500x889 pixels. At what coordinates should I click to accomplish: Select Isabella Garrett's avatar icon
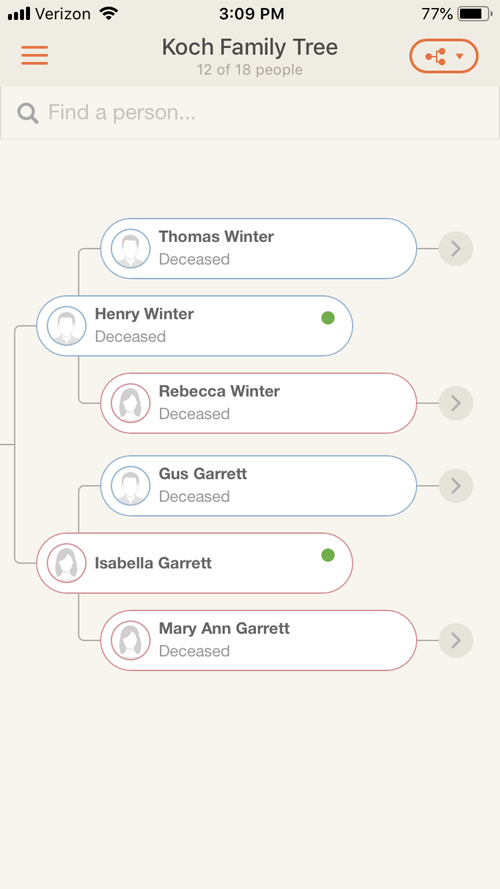pos(66,563)
